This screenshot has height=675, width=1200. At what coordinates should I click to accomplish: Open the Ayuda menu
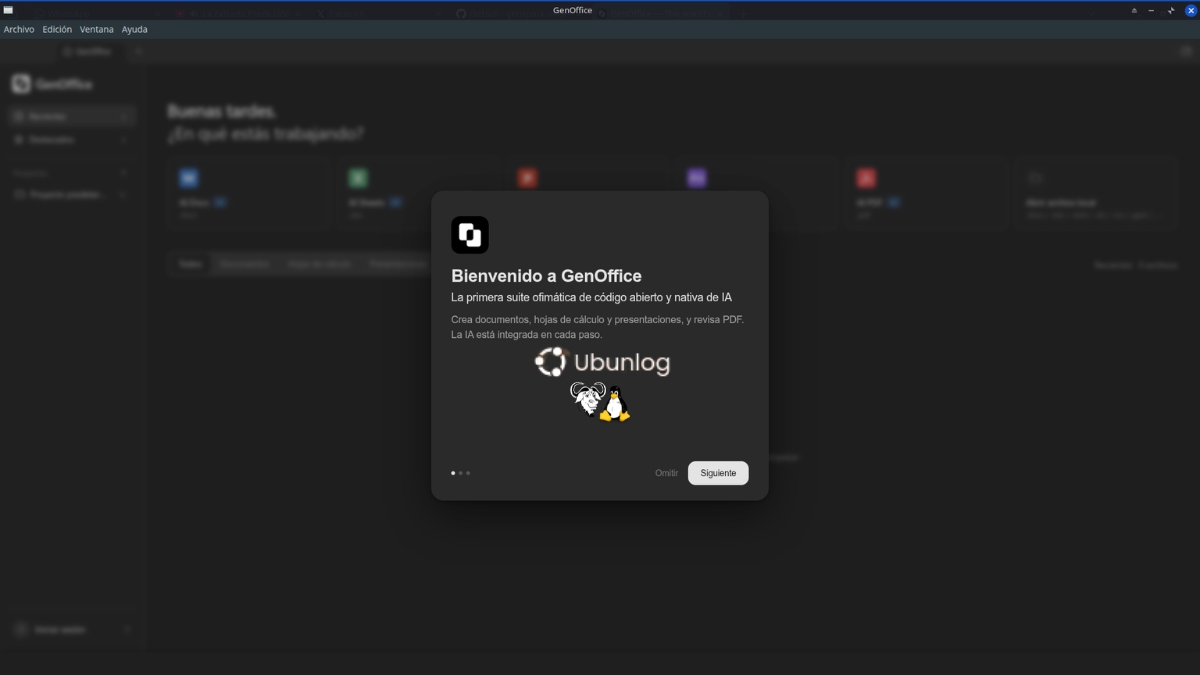coord(135,30)
